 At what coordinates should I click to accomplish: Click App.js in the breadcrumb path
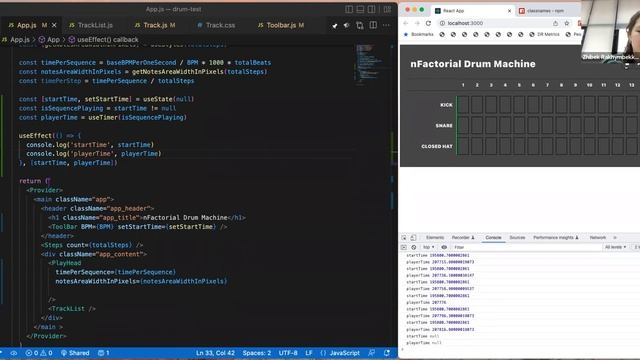[x=20, y=40]
